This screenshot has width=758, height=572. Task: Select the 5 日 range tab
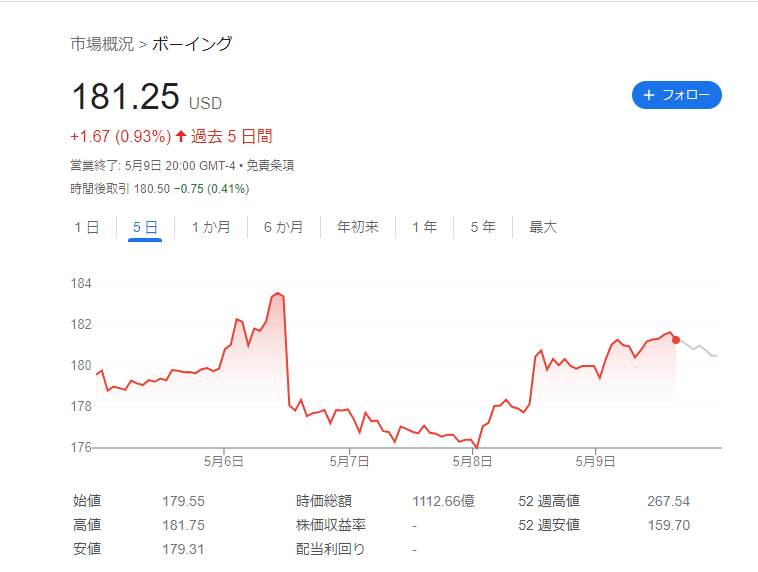(145, 227)
